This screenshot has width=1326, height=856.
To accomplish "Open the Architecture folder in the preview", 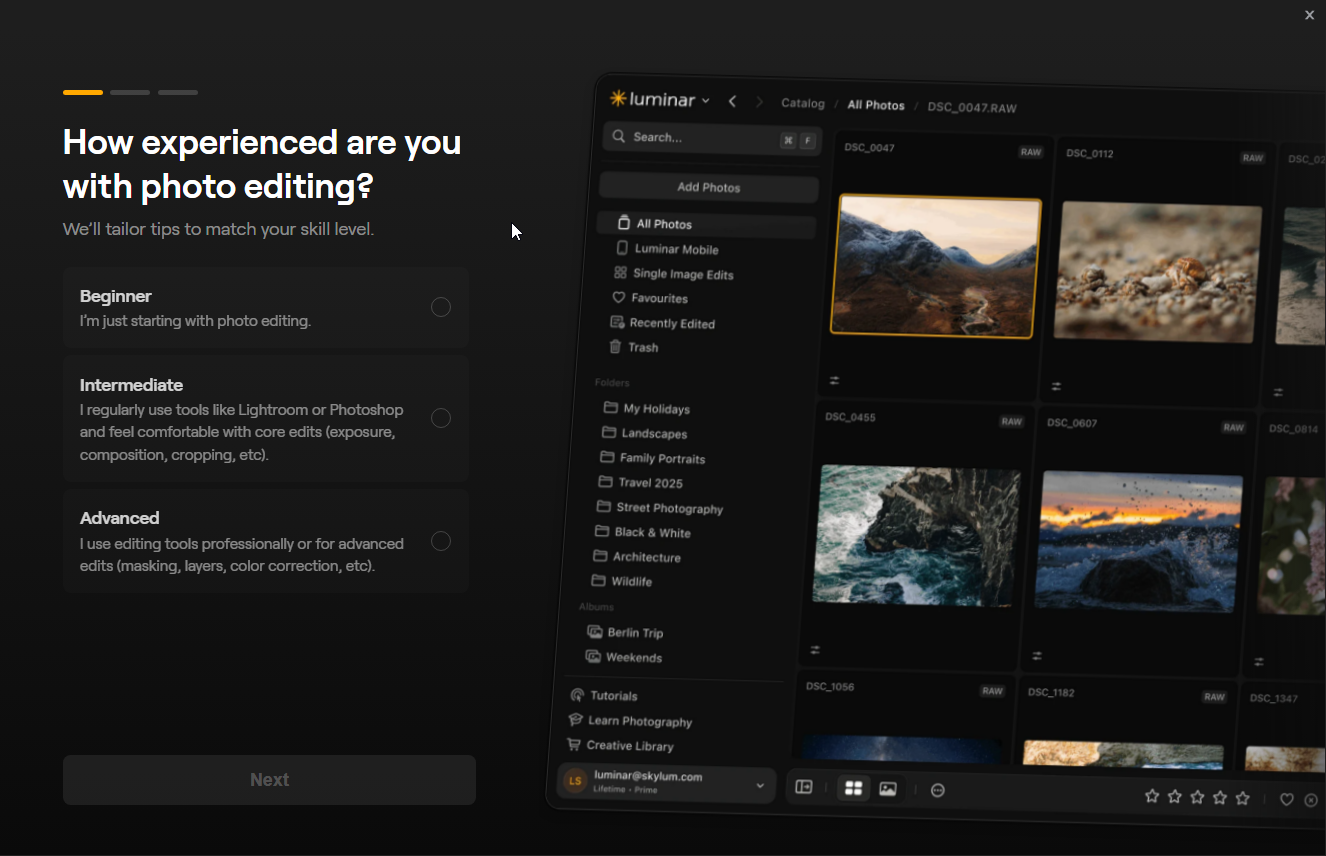I will click(637, 557).
